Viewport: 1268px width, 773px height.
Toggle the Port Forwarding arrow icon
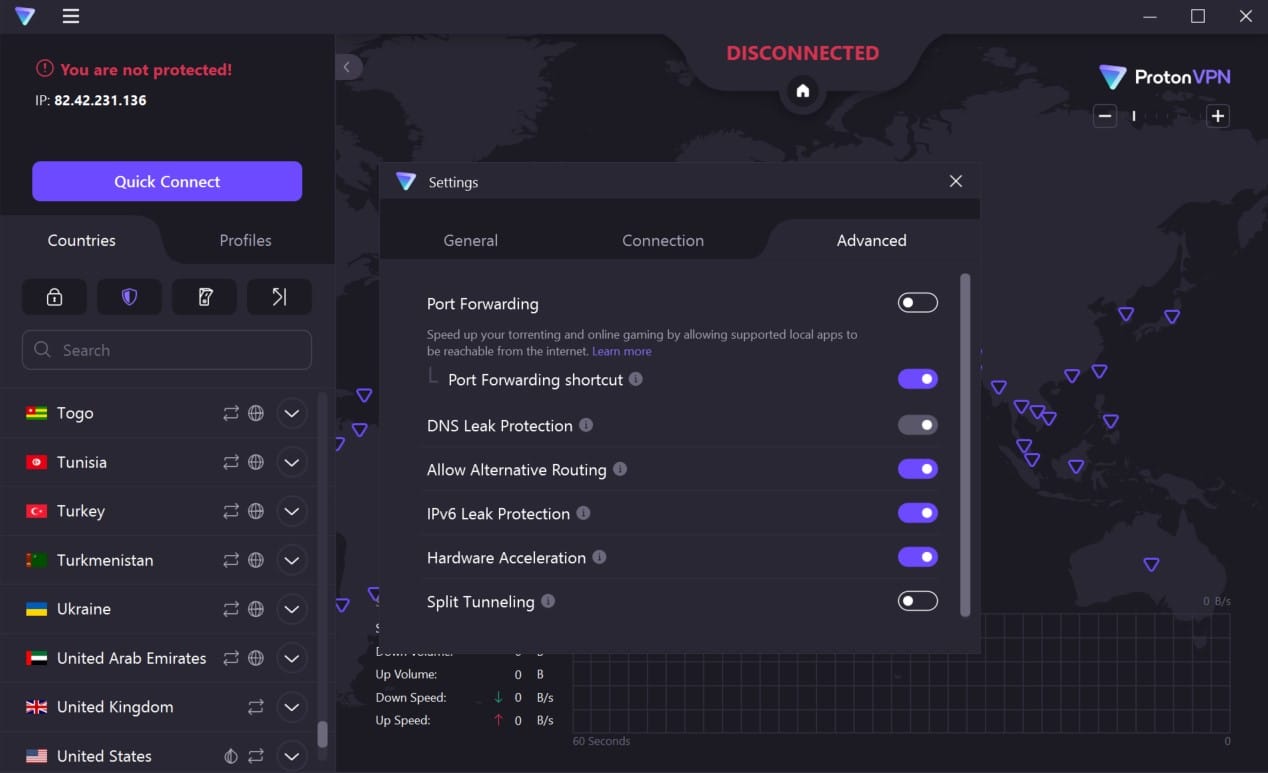[279, 297]
